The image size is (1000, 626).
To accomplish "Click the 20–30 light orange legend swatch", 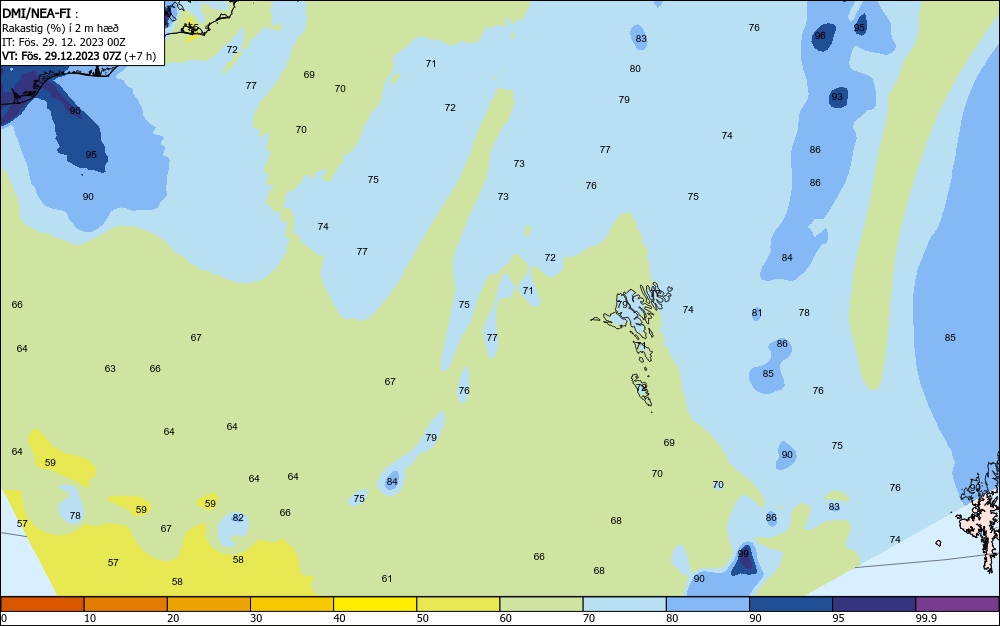I will (x=209, y=604).
